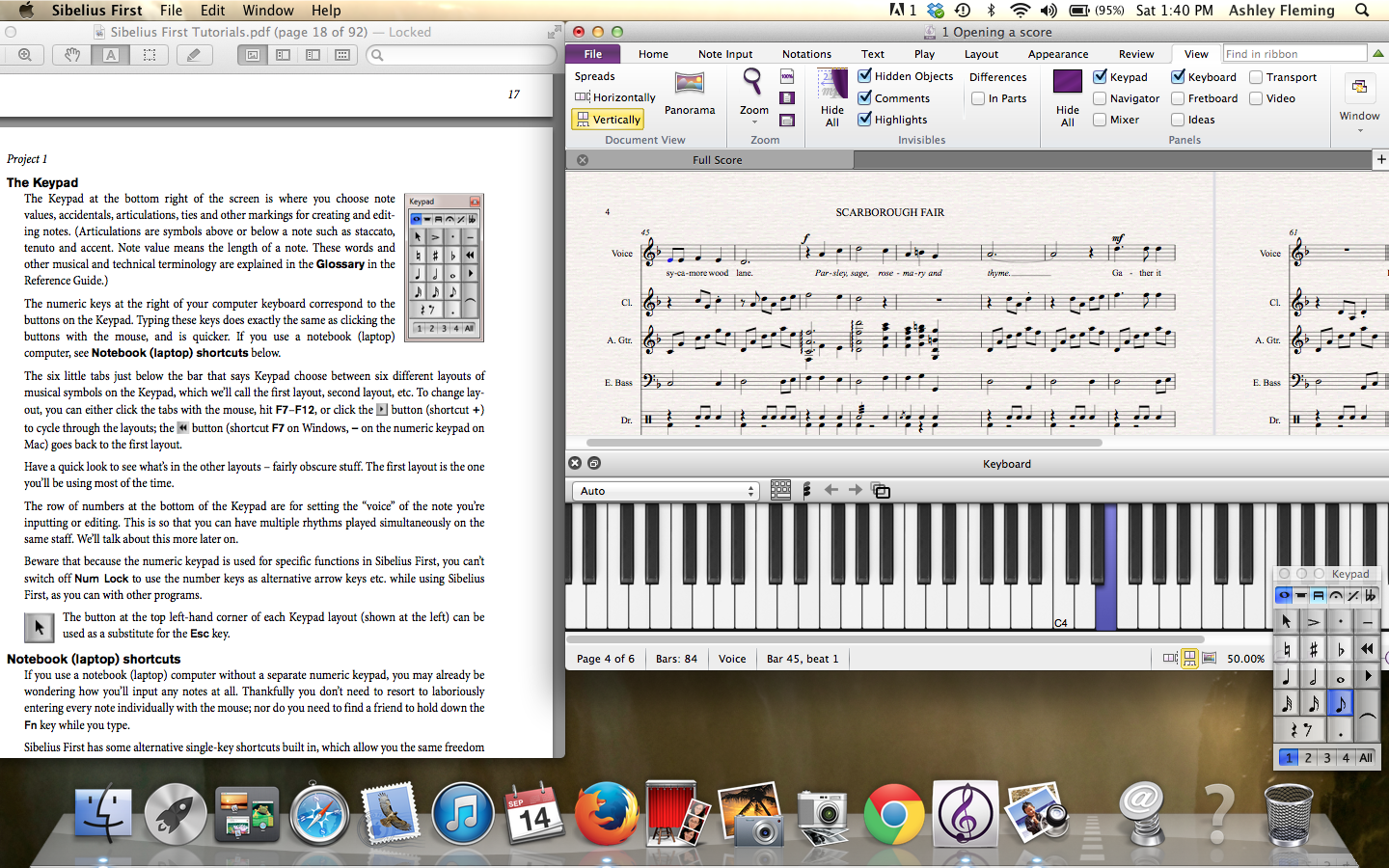Image resolution: width=1389 pixels, height=868 pixels.
Task: Enable the Transport panel checkbox
Action: click(1256, 77)
